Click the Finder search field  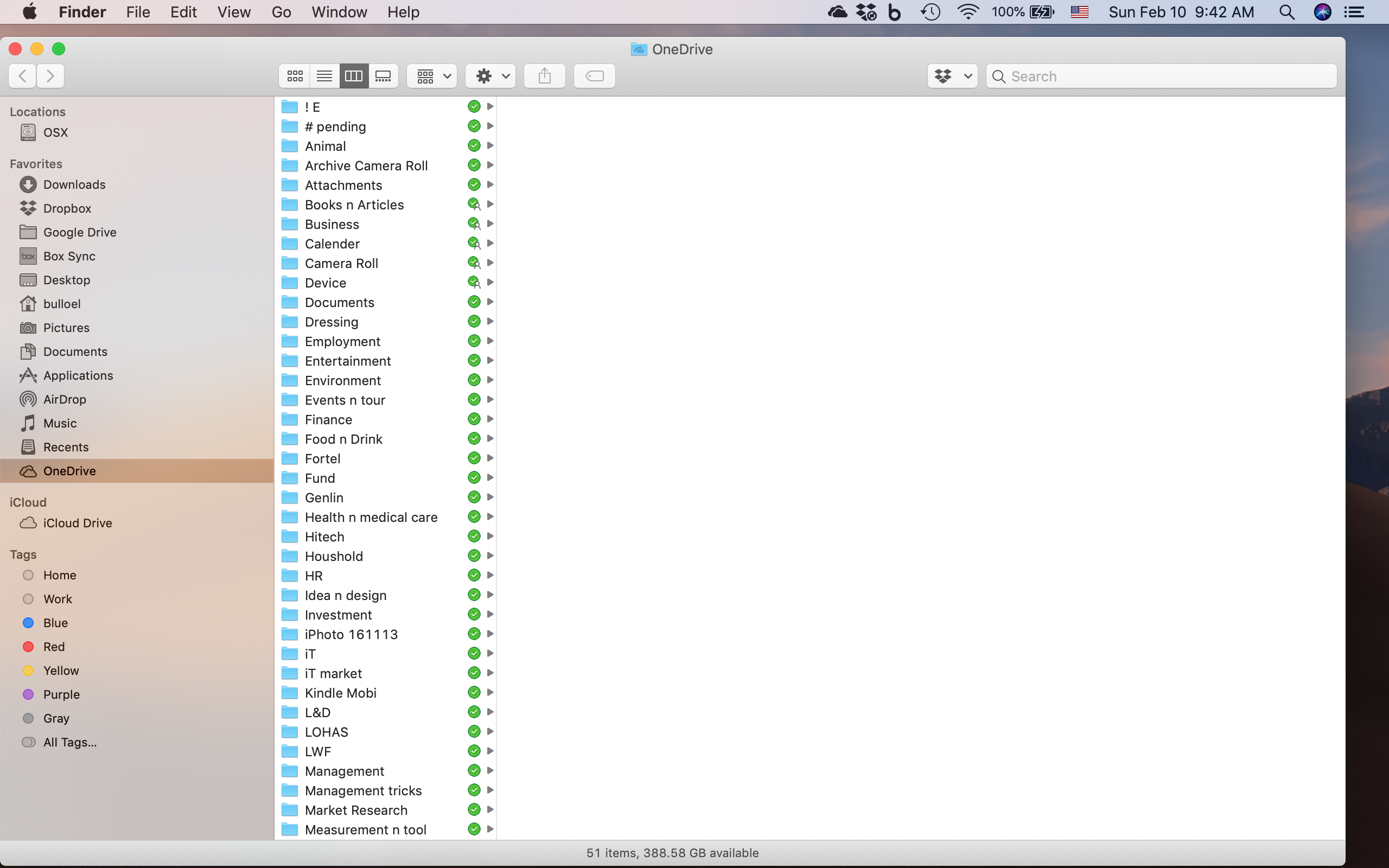(1161, 76)
